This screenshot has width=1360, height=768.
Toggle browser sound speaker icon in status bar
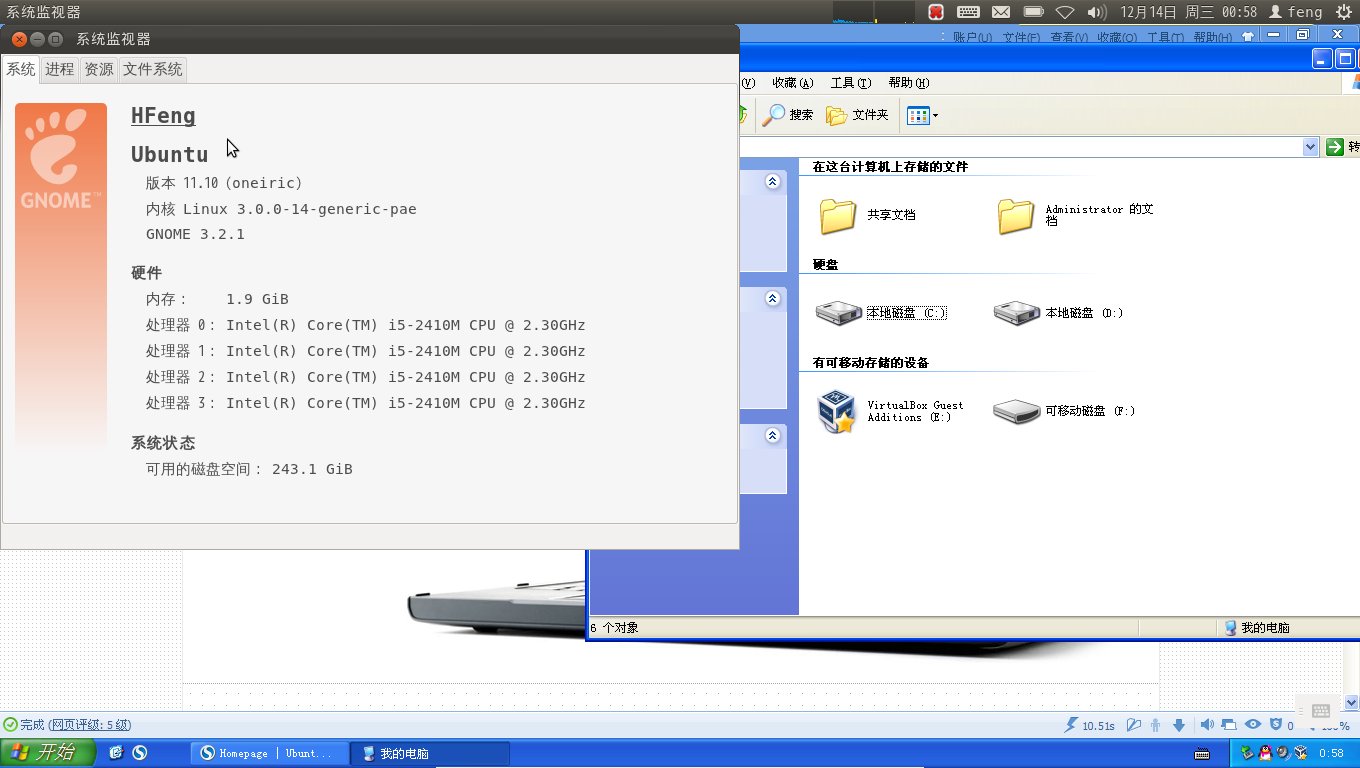click(x=1207, y=726)
